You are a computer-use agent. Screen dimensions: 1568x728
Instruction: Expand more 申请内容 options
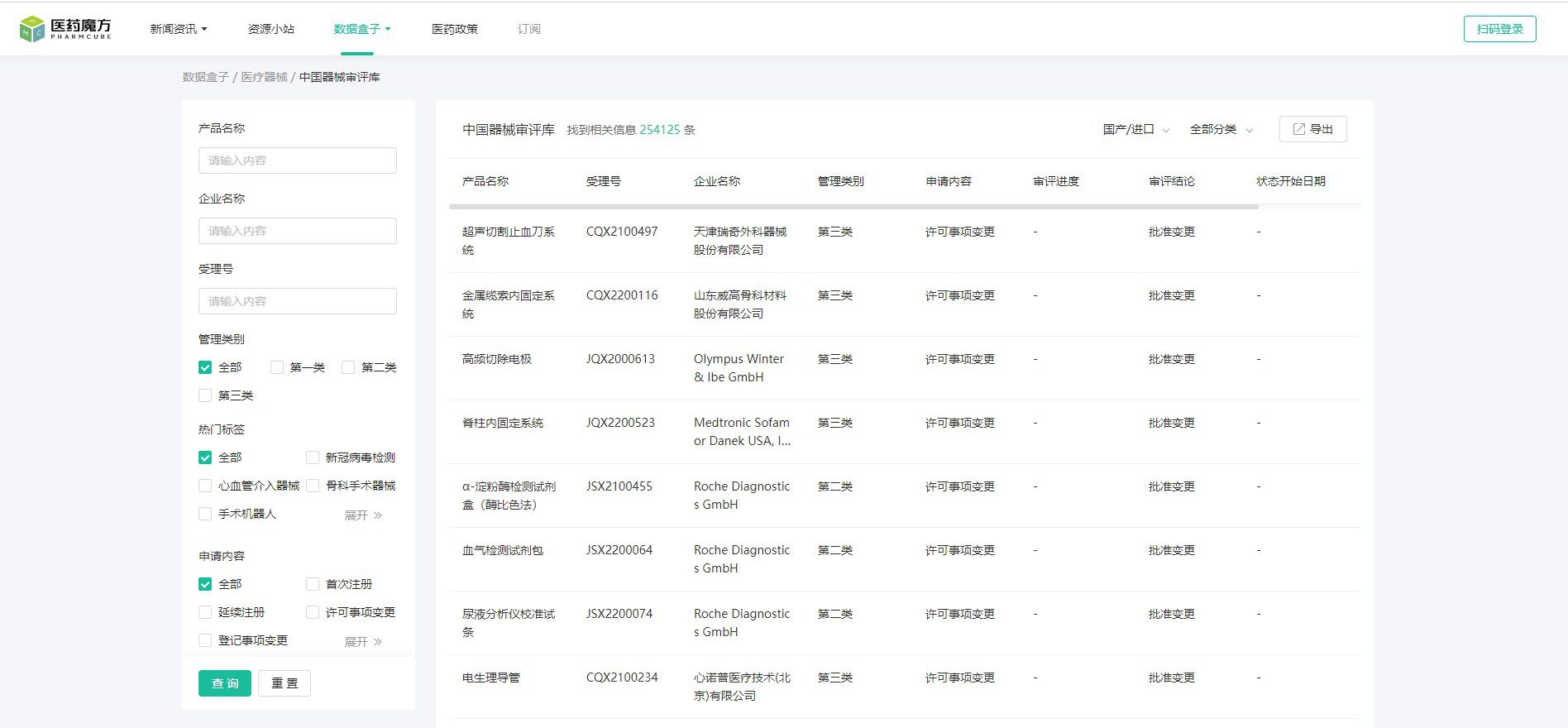[x=363, y=642]
